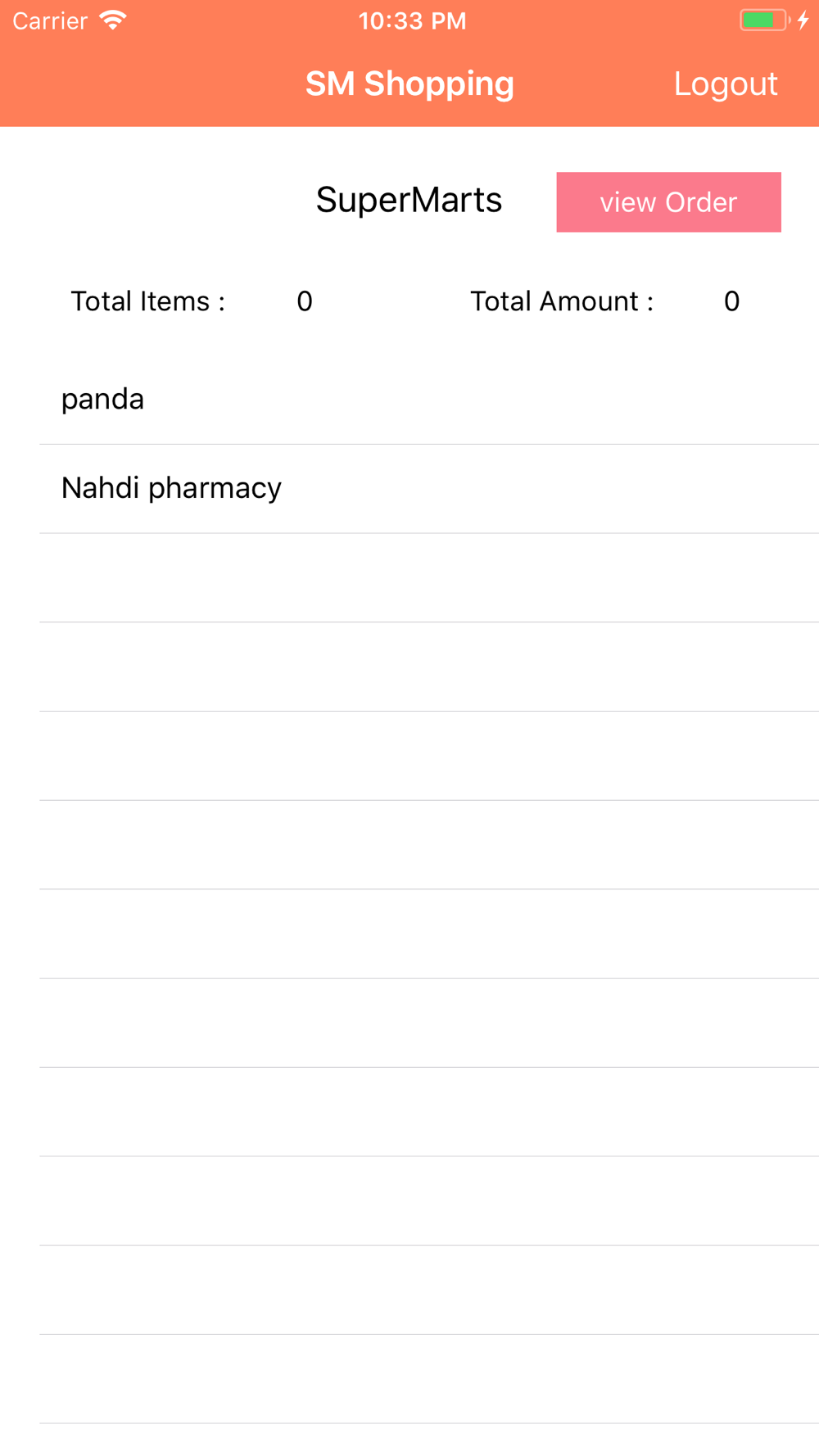Tap the second empty row under Nahdi pharmacy
The width and height of the screenshot is (819, 1456).
click(x=409, y=667)
